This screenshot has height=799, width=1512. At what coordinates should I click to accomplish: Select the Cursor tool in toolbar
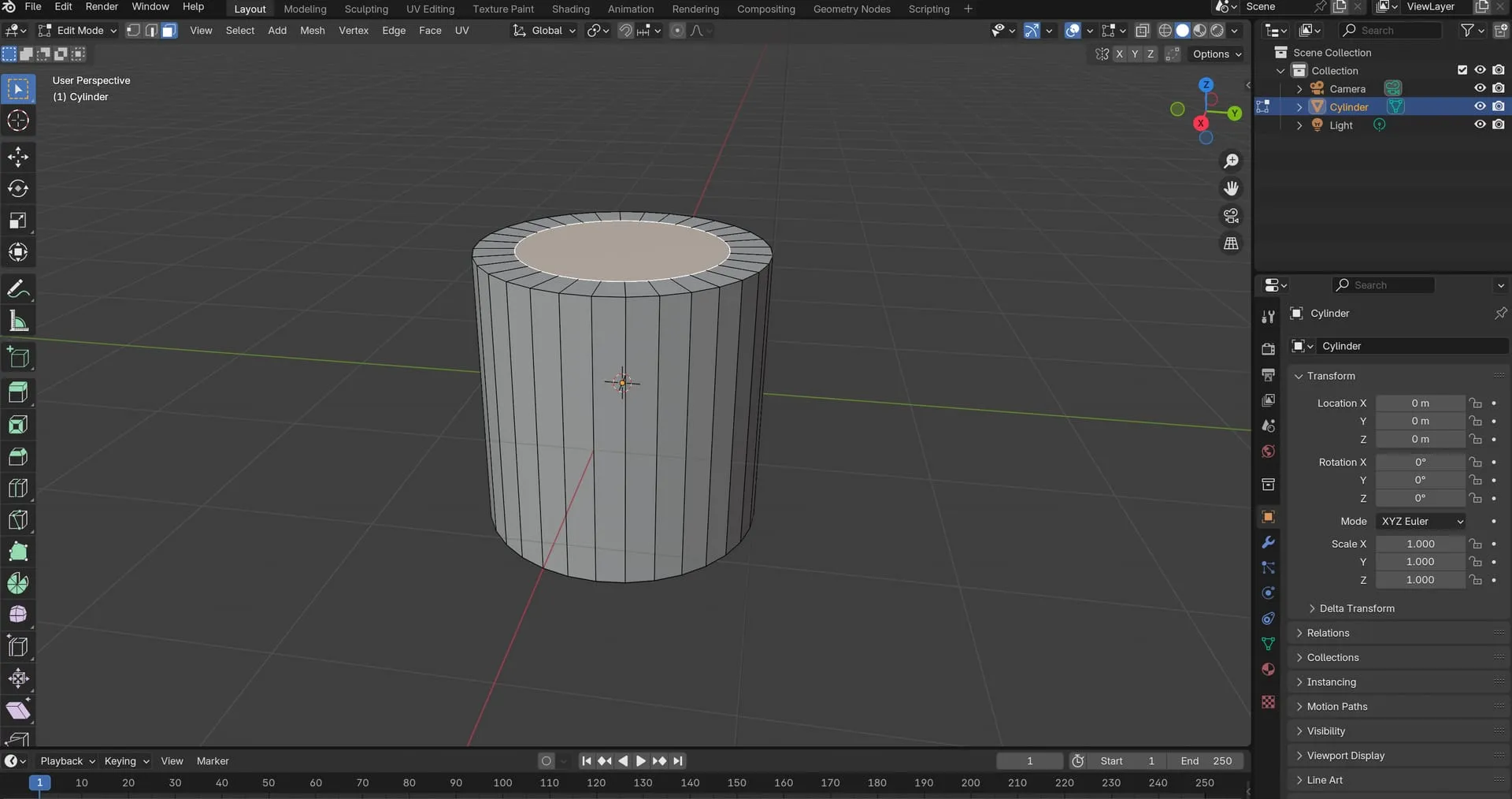18,121
